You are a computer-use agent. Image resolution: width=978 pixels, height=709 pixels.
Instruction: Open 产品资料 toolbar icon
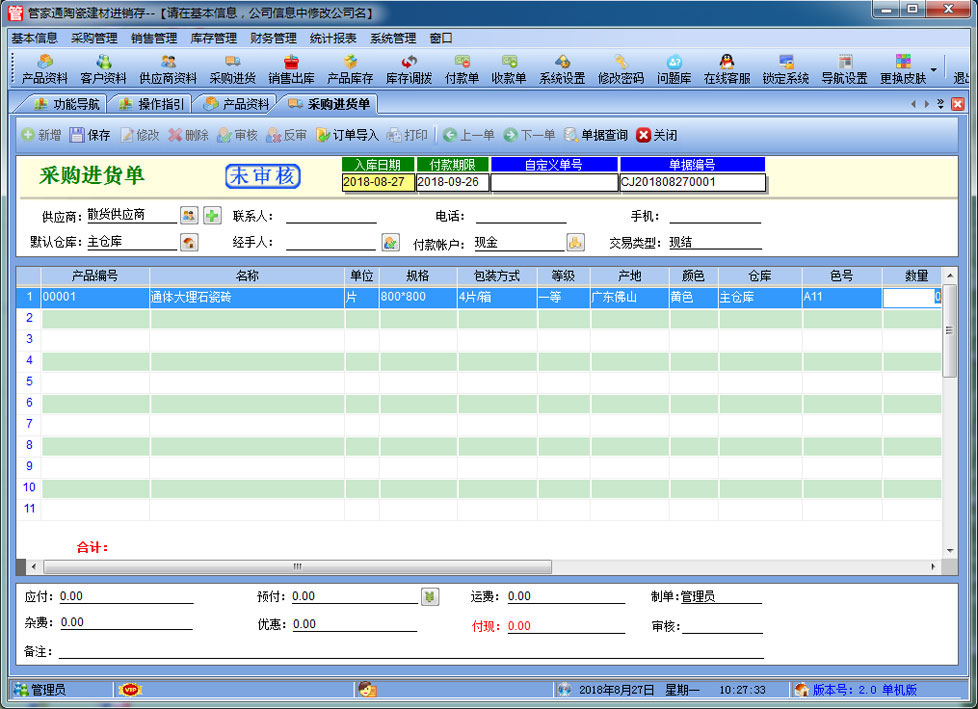(45, 69)
